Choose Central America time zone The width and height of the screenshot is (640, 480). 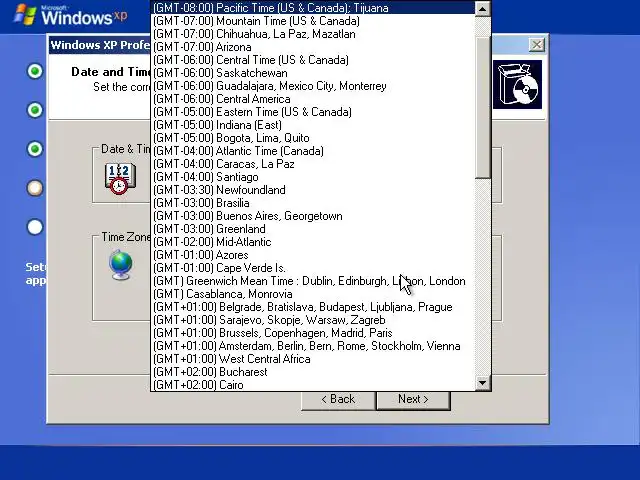pos(313,99)
